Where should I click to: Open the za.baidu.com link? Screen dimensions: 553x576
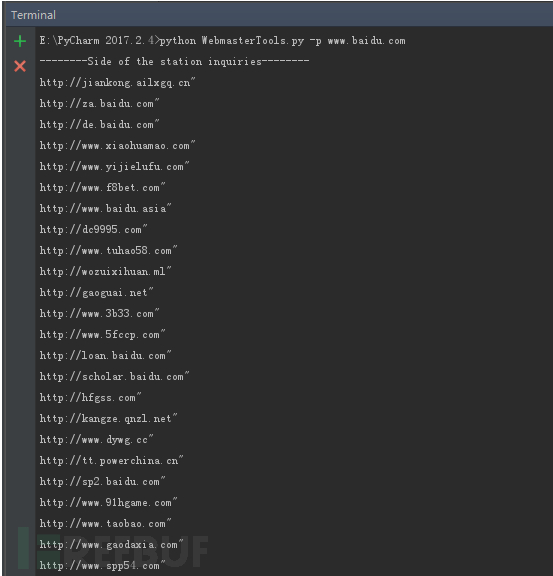[99, 104]
